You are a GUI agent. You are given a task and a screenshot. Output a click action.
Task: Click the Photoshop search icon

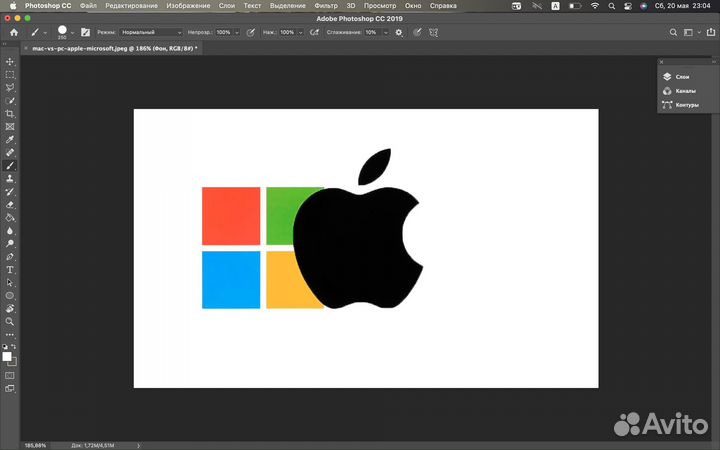[x=673, y=32]
